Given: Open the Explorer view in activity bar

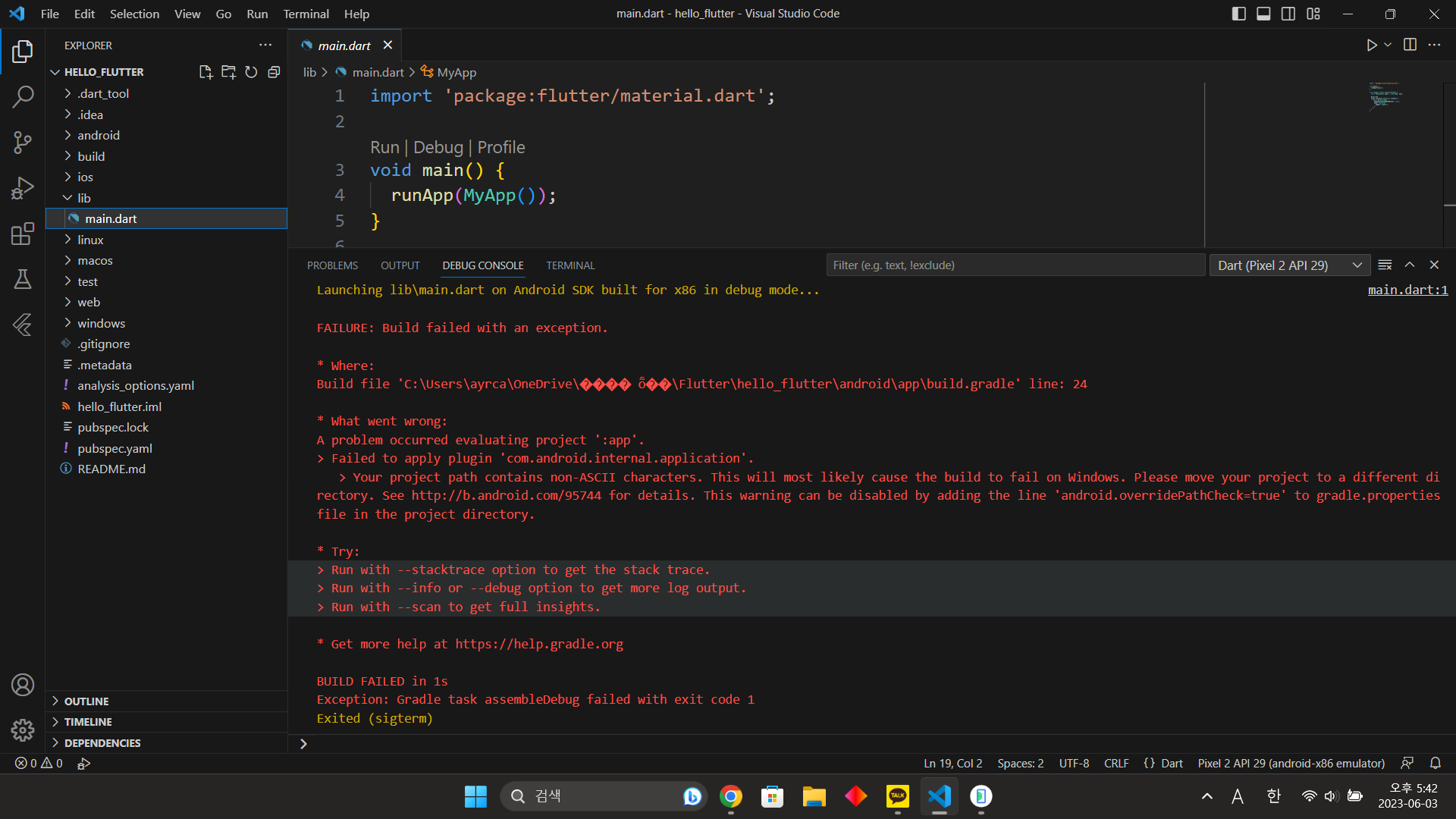Looking at the screenshot, I should [23, 52].
